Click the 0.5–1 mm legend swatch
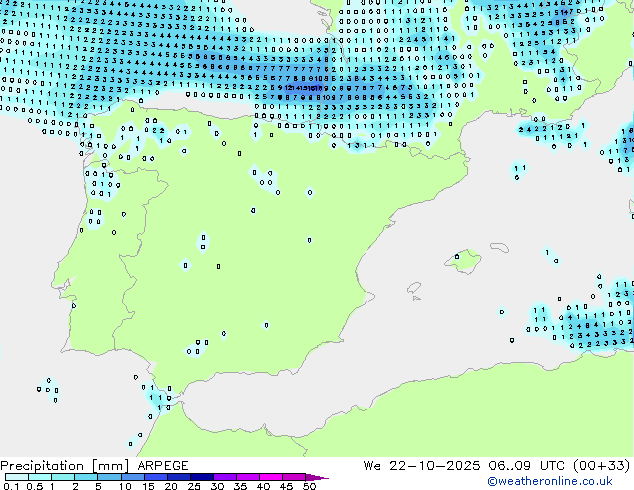634x490 pixels. point(40,477)
